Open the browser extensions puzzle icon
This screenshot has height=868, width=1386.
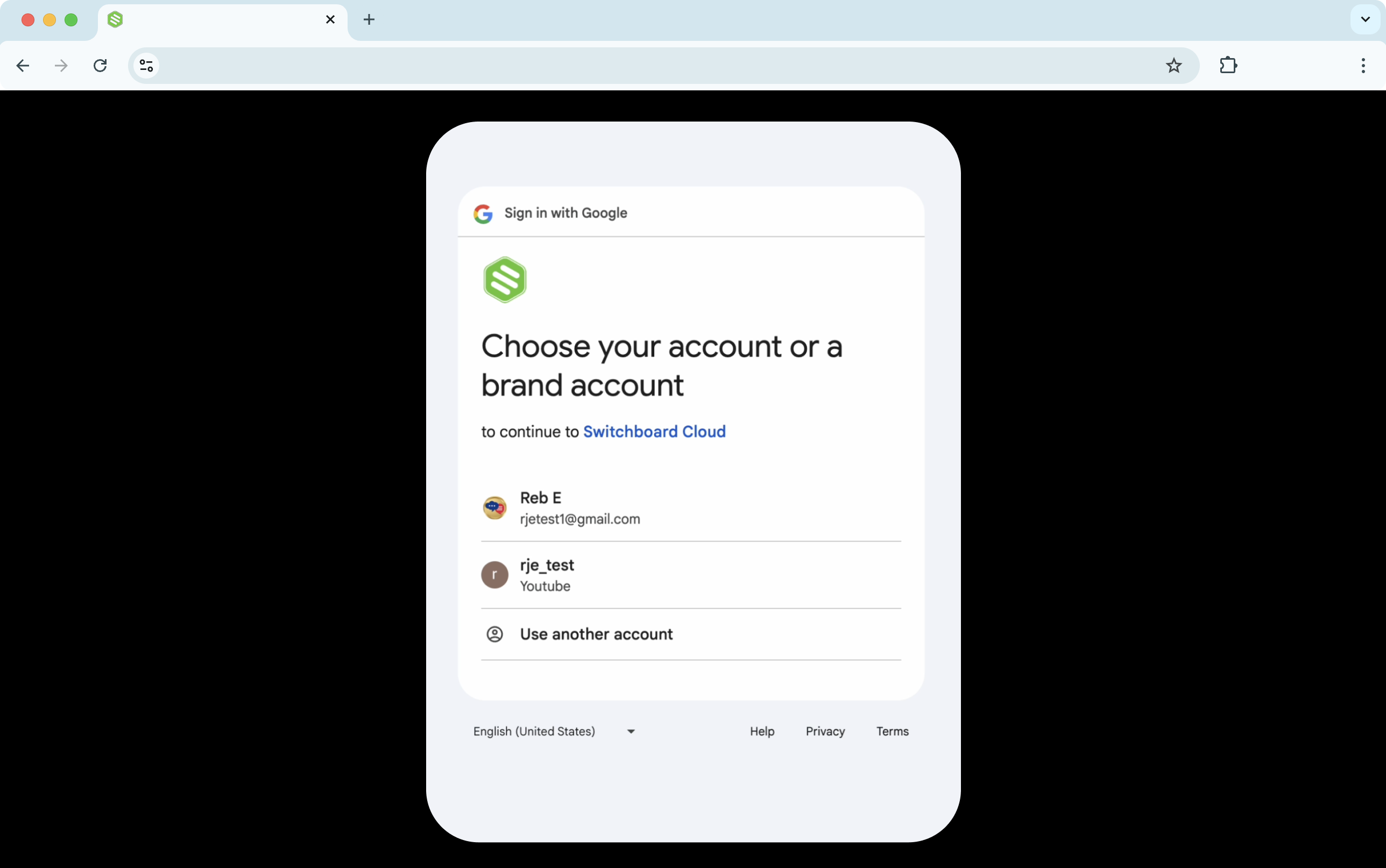coord(1228,66)
